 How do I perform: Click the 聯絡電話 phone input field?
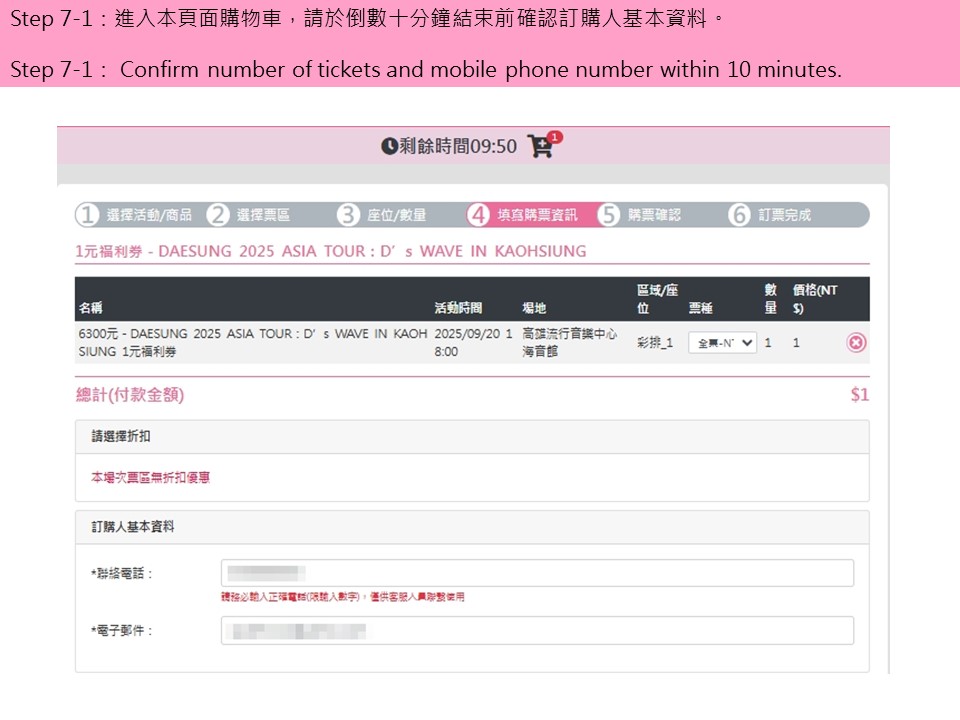click(537, 573)
